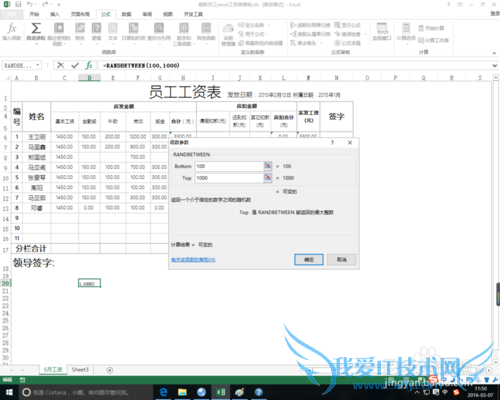Click the Top input field containing 1000
This screenshot has width=500, height=400.
229,178
